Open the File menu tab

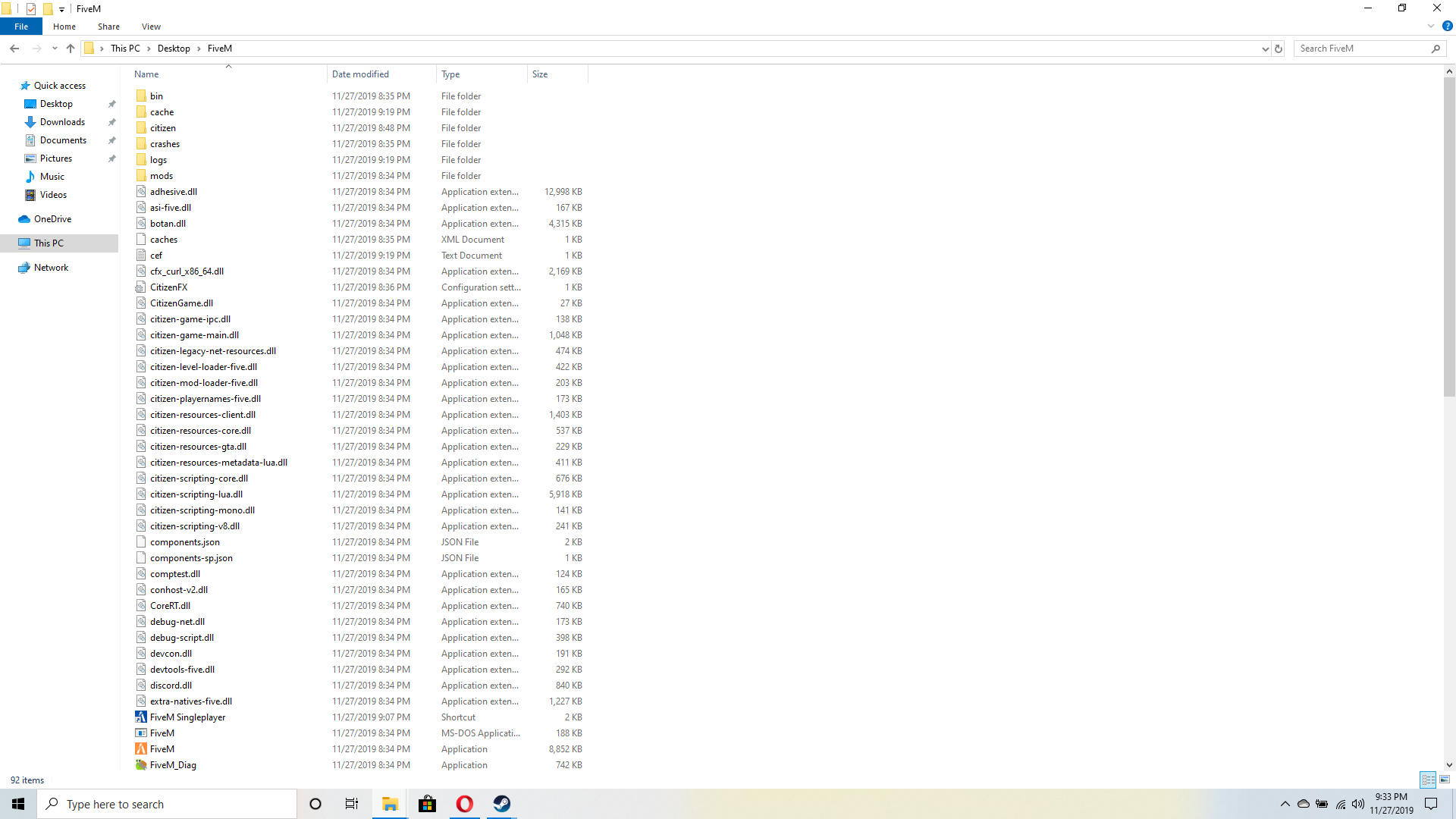coord(21,27)
